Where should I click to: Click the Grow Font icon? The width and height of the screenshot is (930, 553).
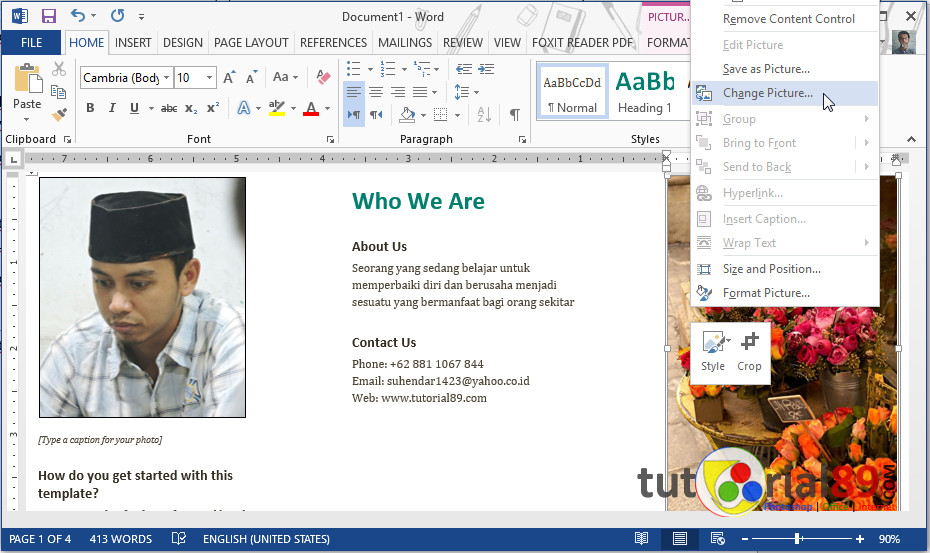[229, 77]
